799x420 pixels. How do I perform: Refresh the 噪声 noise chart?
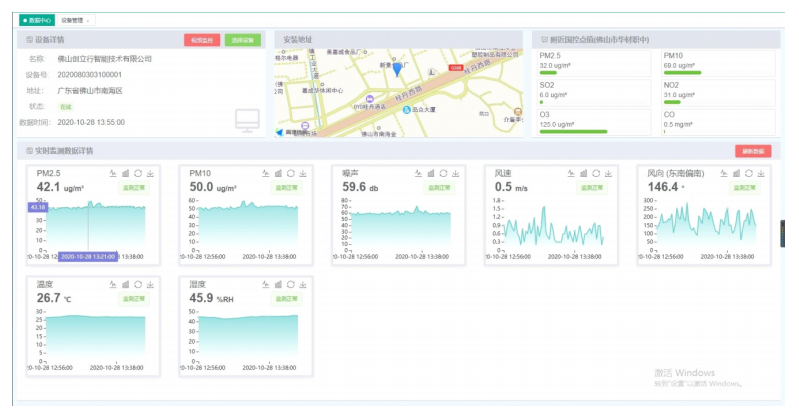pos(443,173)
